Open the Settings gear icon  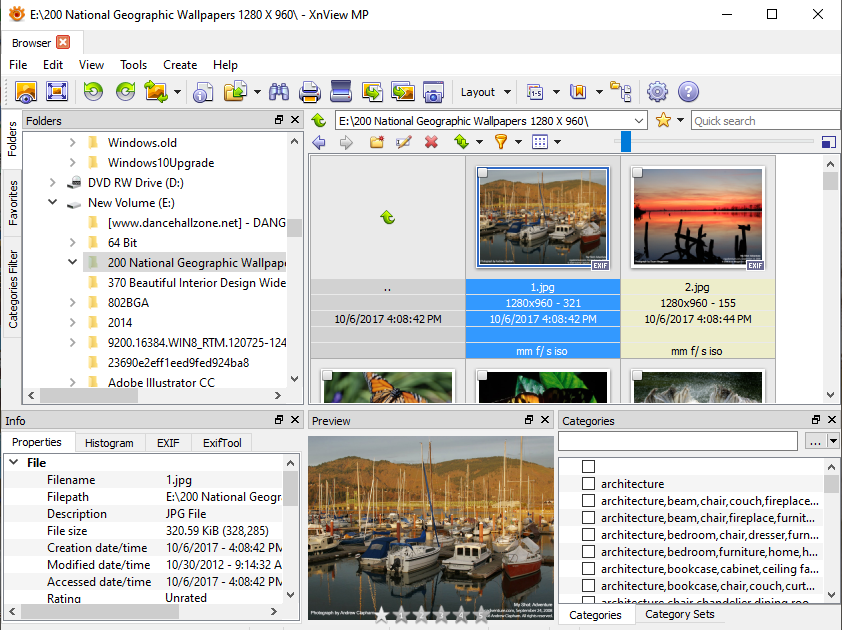[657, 92]
